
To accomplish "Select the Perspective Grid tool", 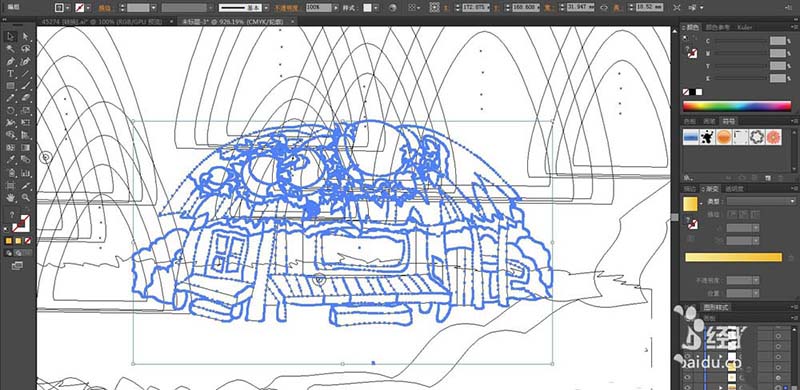I will (x=26, y=135).
